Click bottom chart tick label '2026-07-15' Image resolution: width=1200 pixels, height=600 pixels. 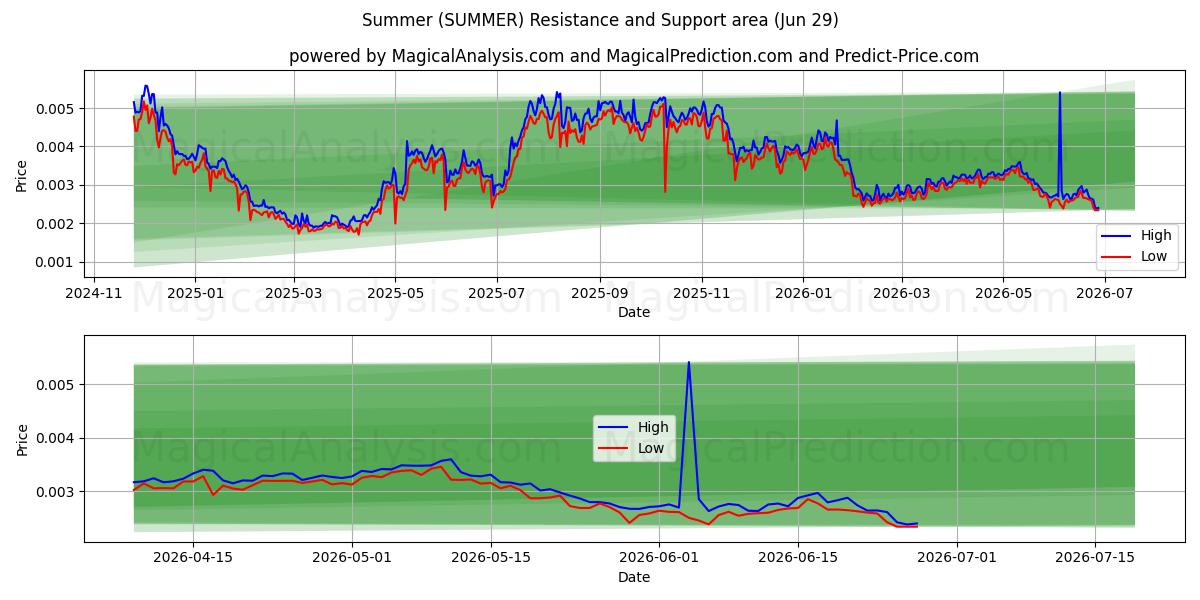point(1095,557)
